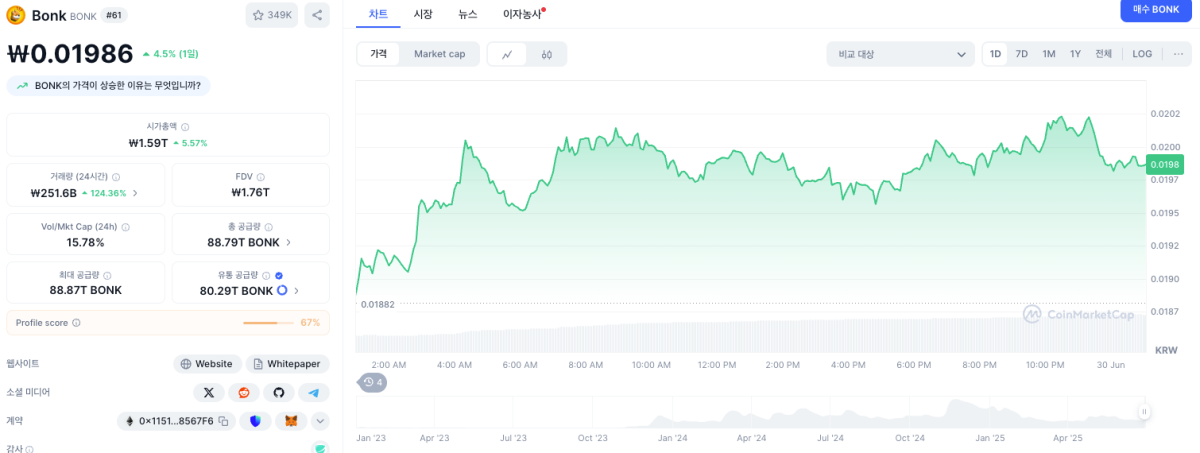
Task: Click the history events badge showing 4
Action: 372,382
